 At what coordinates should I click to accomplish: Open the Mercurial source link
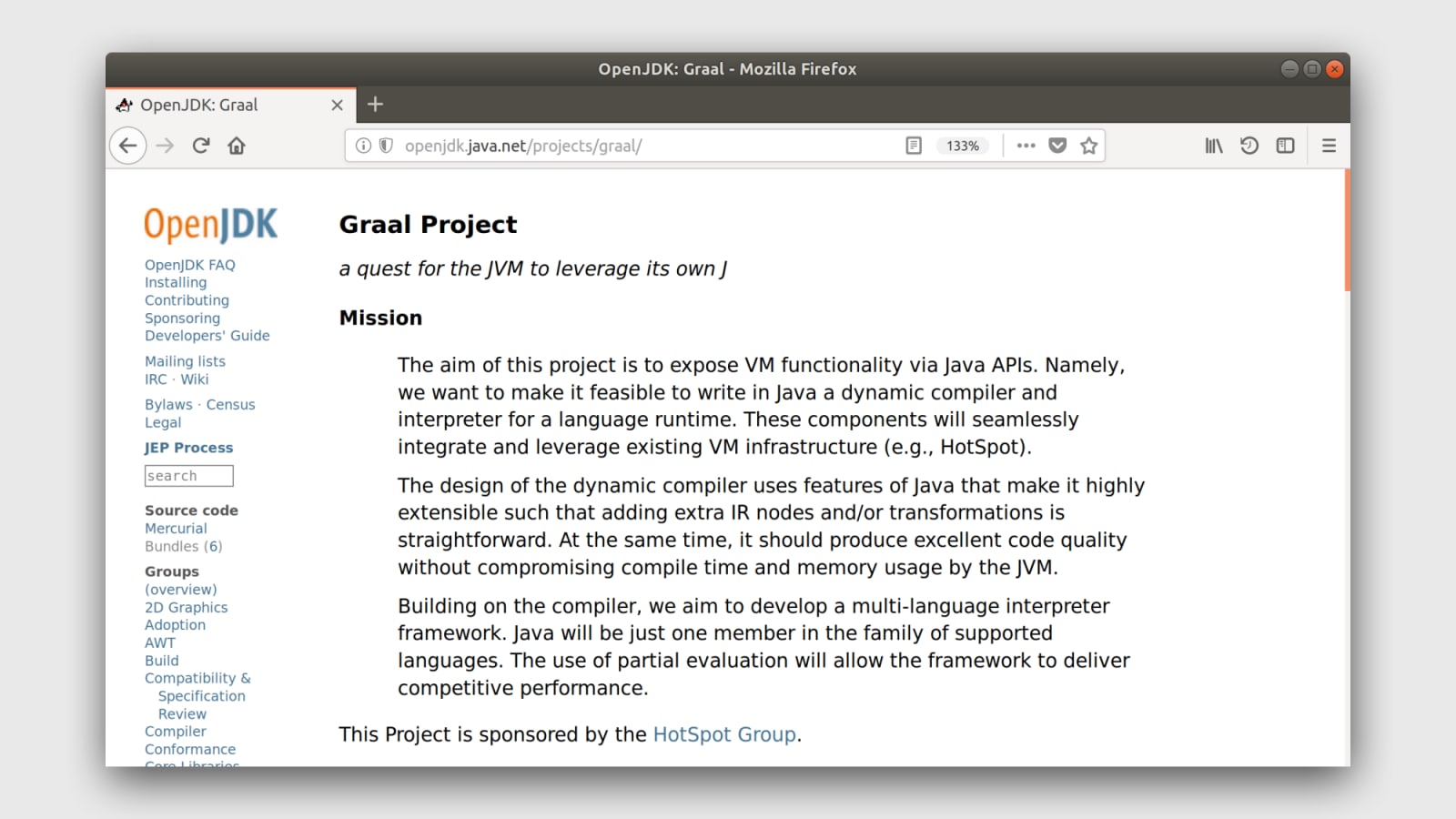coord(176,529)
